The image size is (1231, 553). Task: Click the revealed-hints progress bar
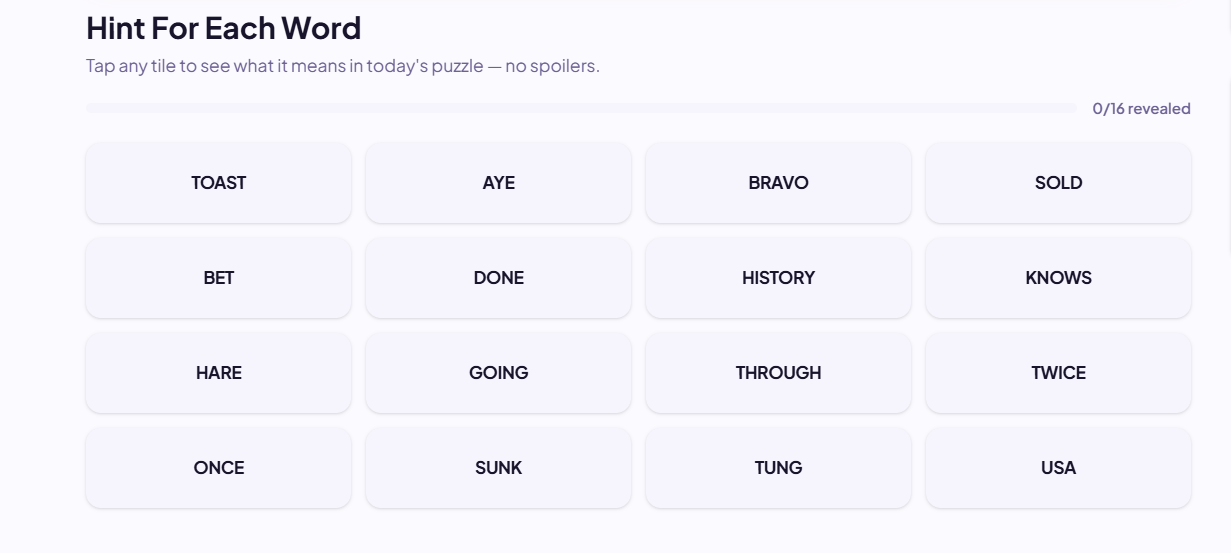(581, 108)
